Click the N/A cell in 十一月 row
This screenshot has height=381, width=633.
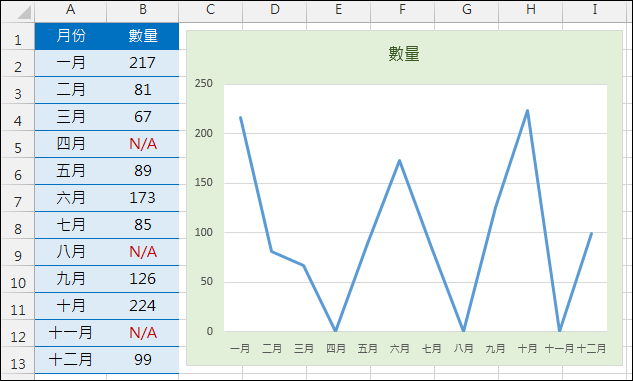(143, 333)
